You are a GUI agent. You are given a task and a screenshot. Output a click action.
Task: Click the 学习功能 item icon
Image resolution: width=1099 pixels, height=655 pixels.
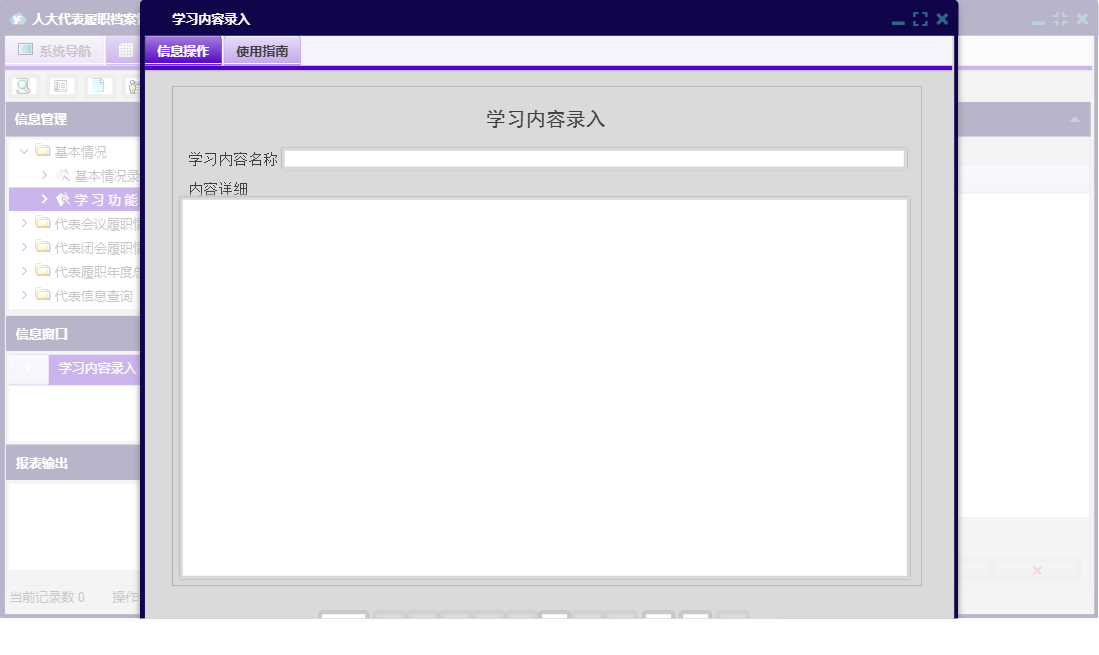point(63,200)
